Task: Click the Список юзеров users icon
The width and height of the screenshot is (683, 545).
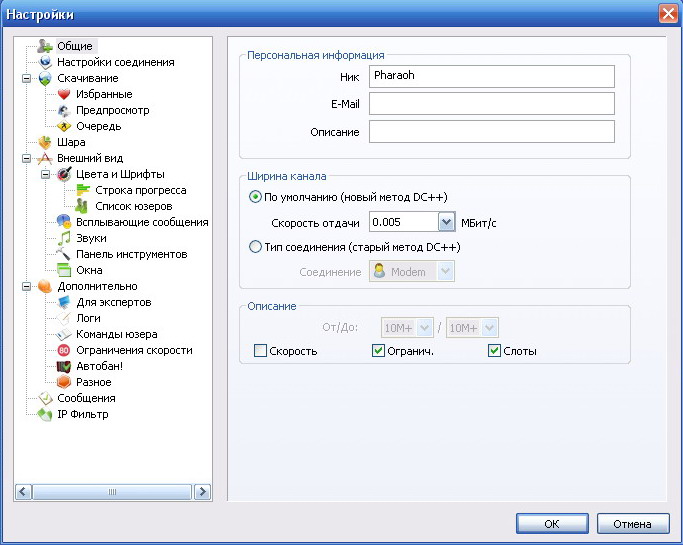Action: point(81,206)
